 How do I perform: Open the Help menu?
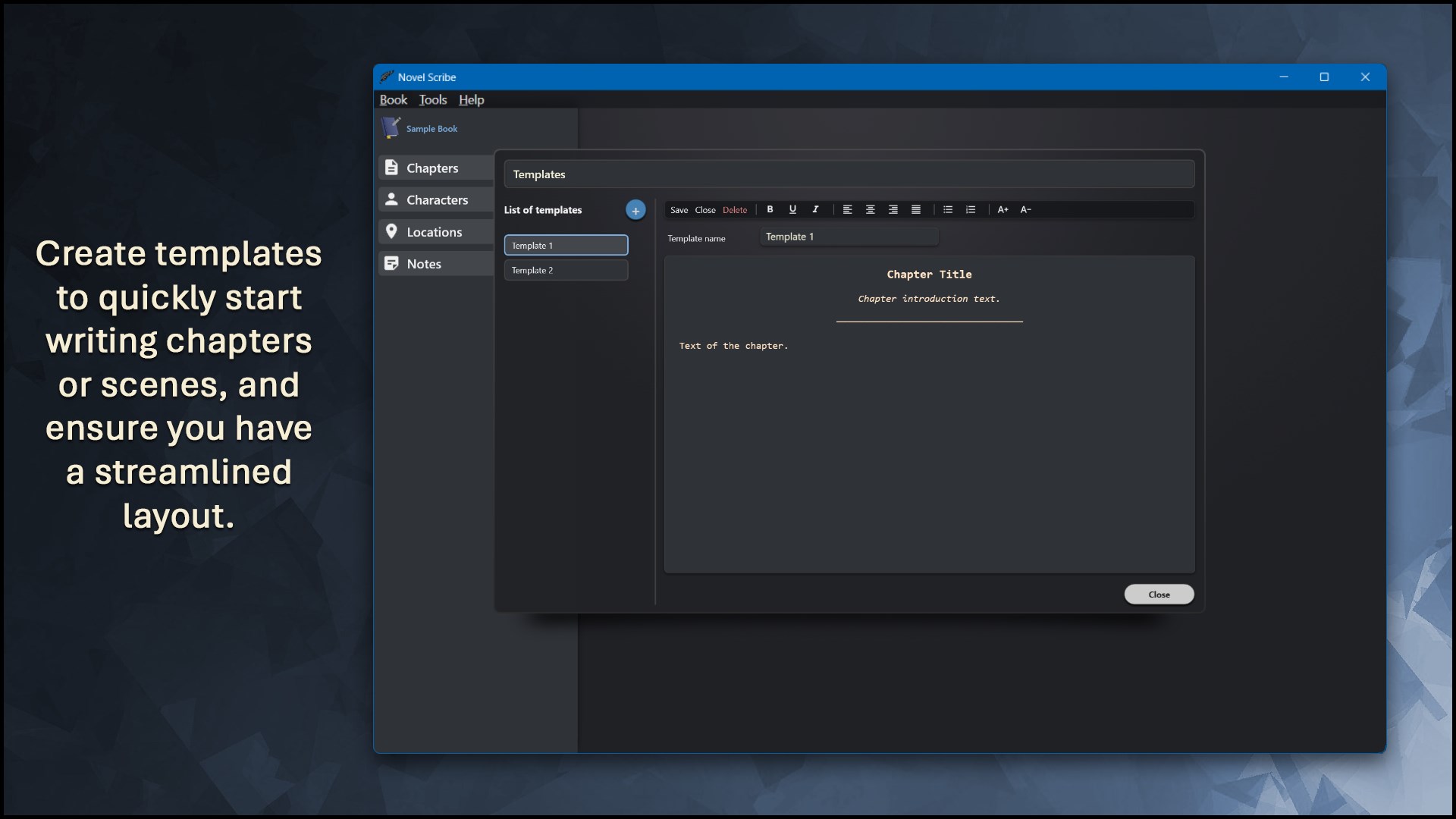click(471, 99)
